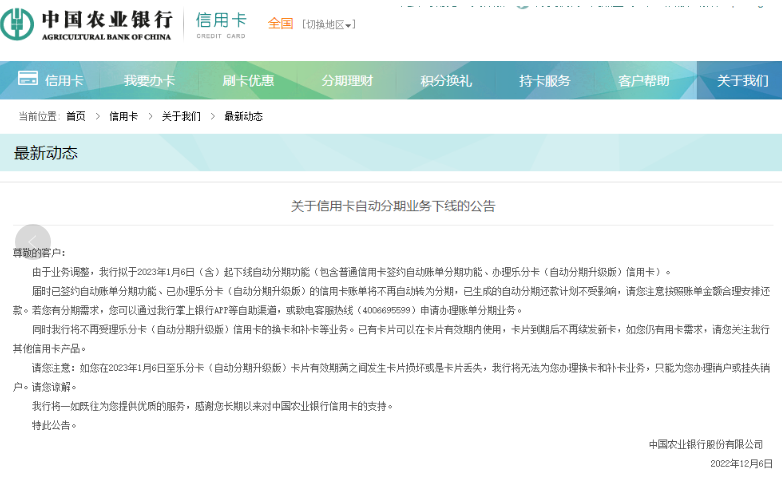Image resolution: width=782 pixels, height=482 pixels.
Task: Click 信用卡 in the breadcrumb trail
Action: 123,117
